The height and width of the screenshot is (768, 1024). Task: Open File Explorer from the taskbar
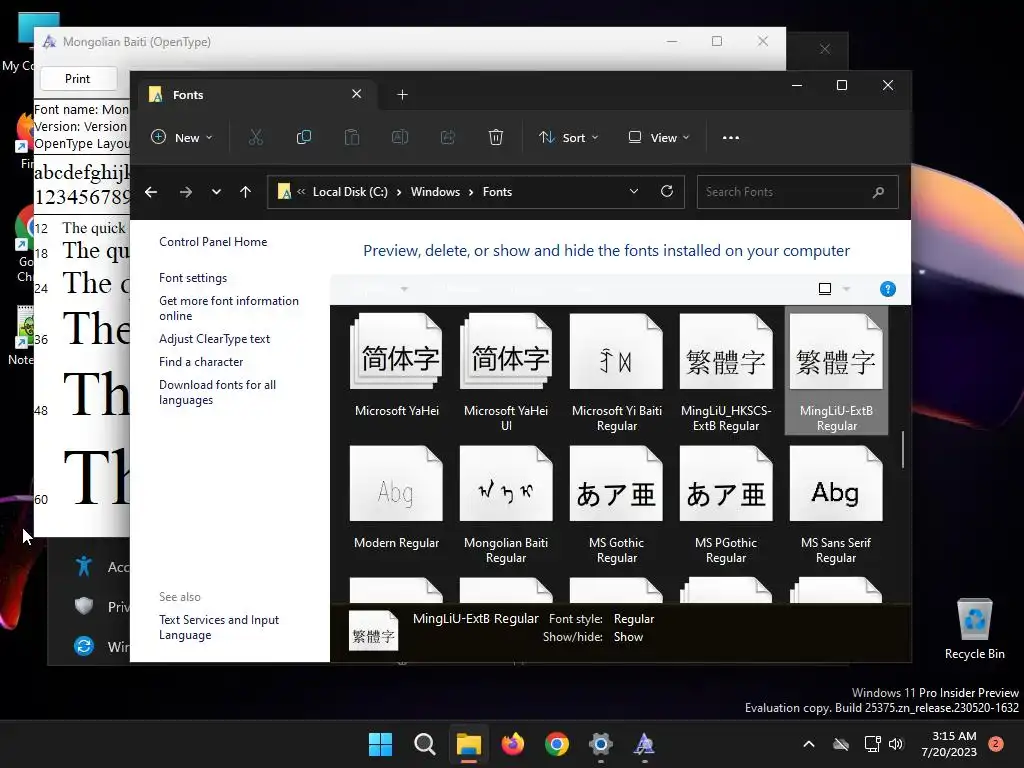click(468, 744)
